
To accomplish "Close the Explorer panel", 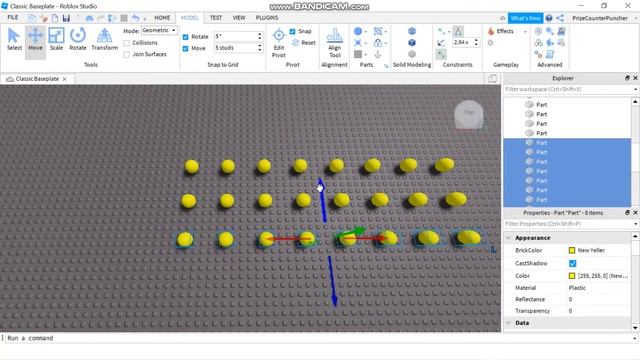I will coord(635,78).
